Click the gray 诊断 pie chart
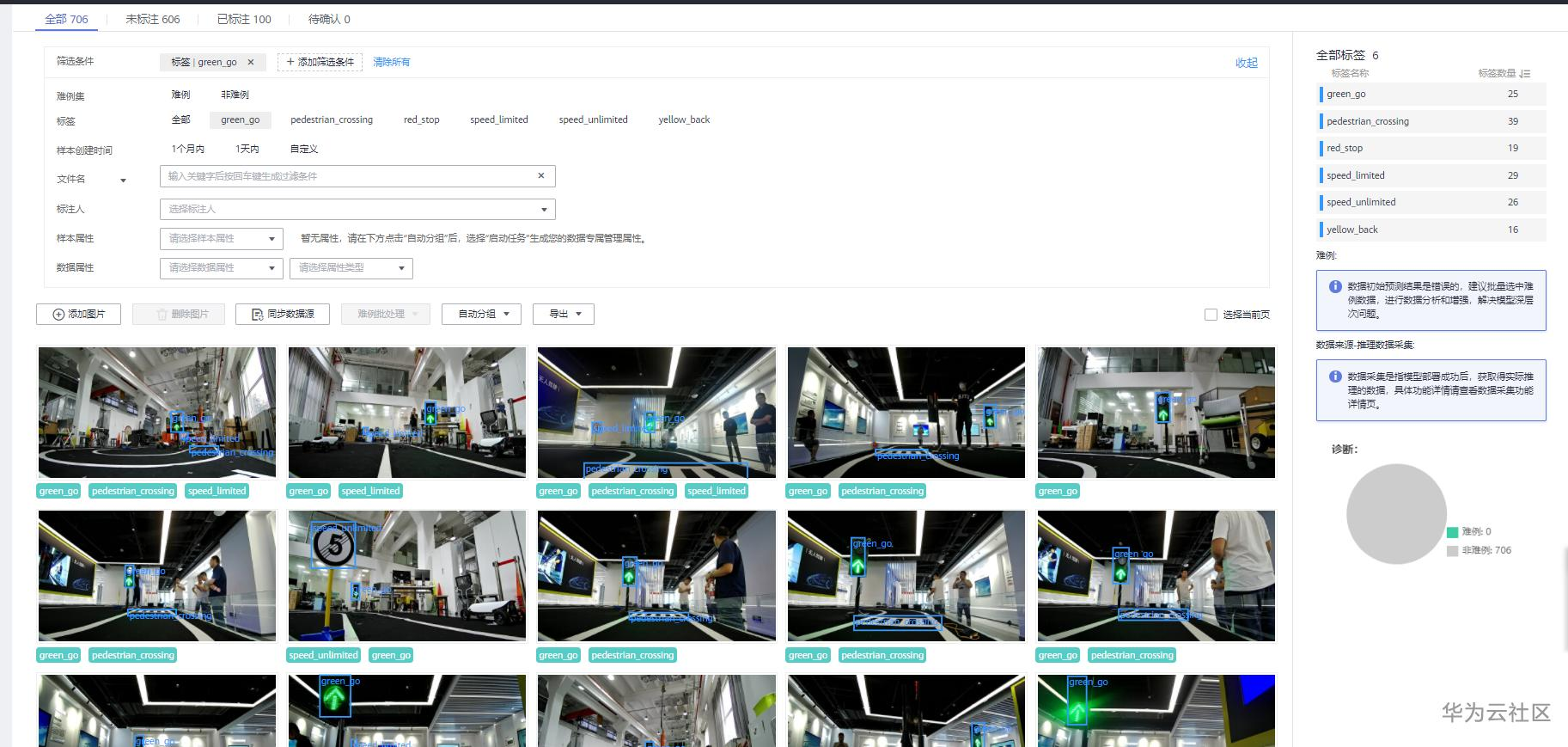1568x747 pixels. click(x=1396, y=514)
